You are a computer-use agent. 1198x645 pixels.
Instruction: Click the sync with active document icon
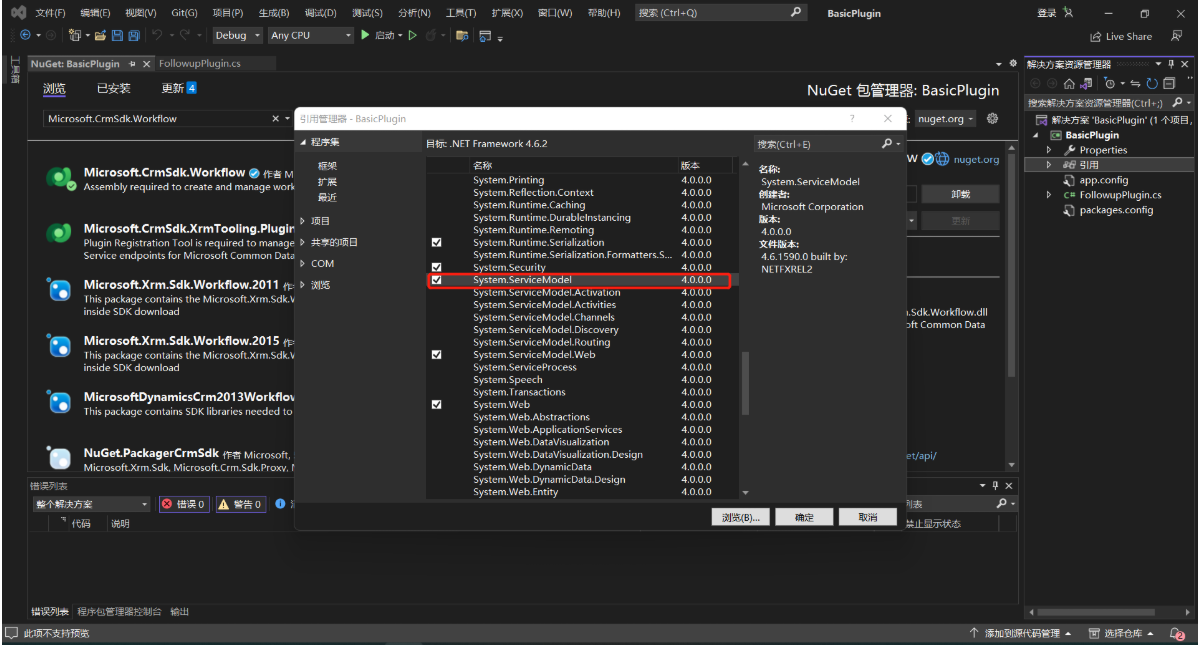1135,83
